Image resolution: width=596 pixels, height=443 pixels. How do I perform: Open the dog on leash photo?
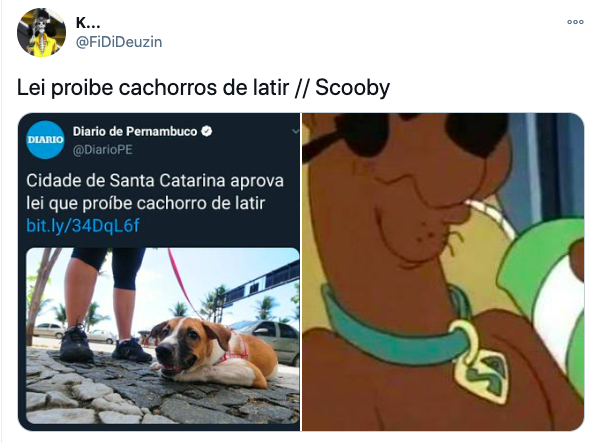(x=163, y=336)
